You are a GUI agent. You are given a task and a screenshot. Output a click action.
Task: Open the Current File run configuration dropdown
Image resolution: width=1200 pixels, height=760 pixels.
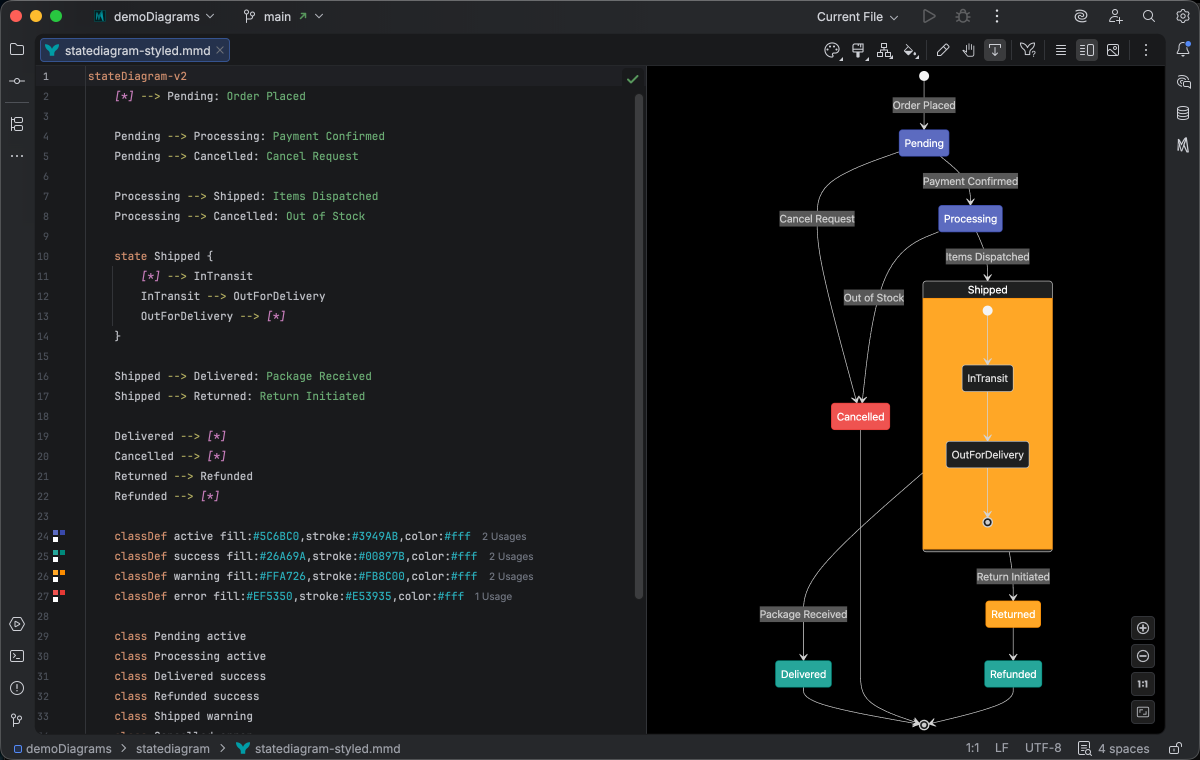click(857, 16)
